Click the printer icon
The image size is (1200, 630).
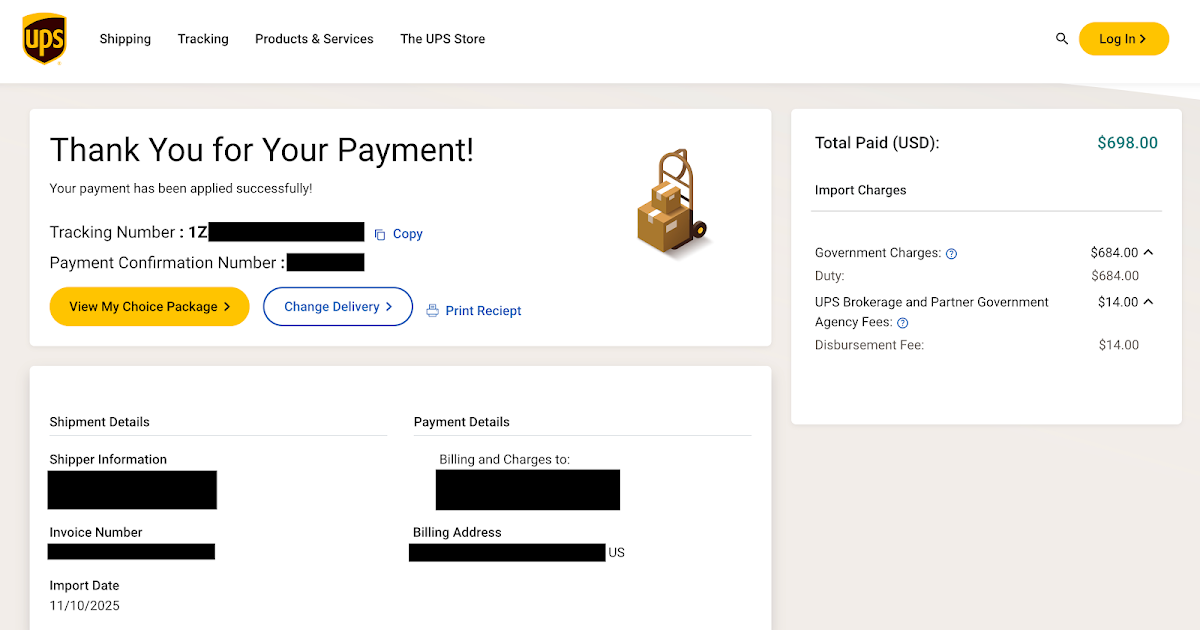433,311
